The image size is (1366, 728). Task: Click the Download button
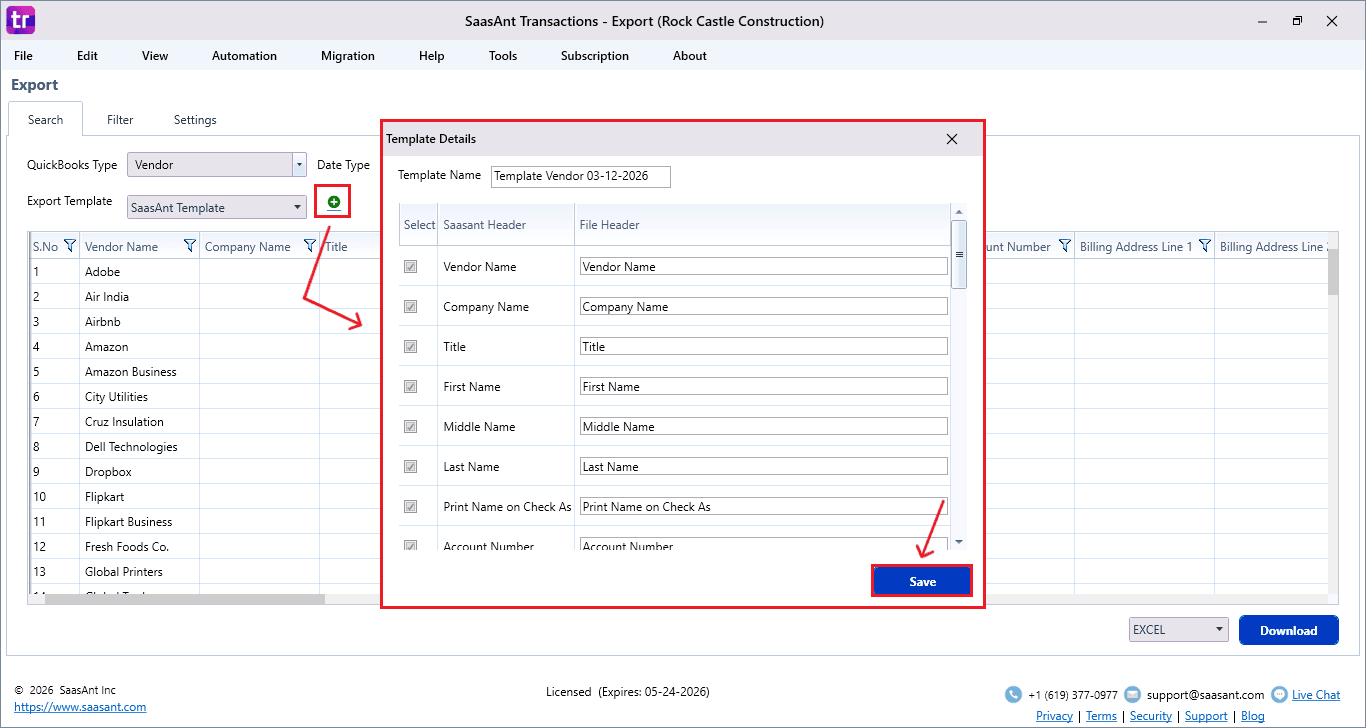(x=1288, y=630)
